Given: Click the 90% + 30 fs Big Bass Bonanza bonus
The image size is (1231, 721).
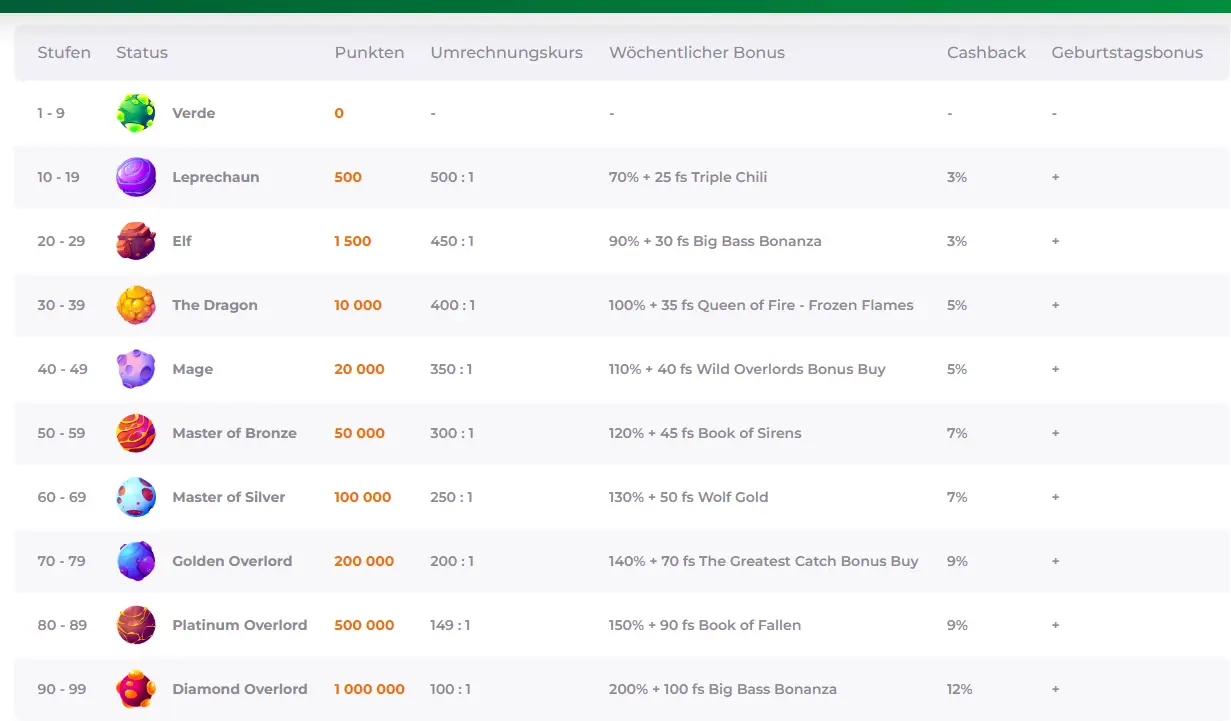Looking at the screenshot, I should [x=715, y=241].
